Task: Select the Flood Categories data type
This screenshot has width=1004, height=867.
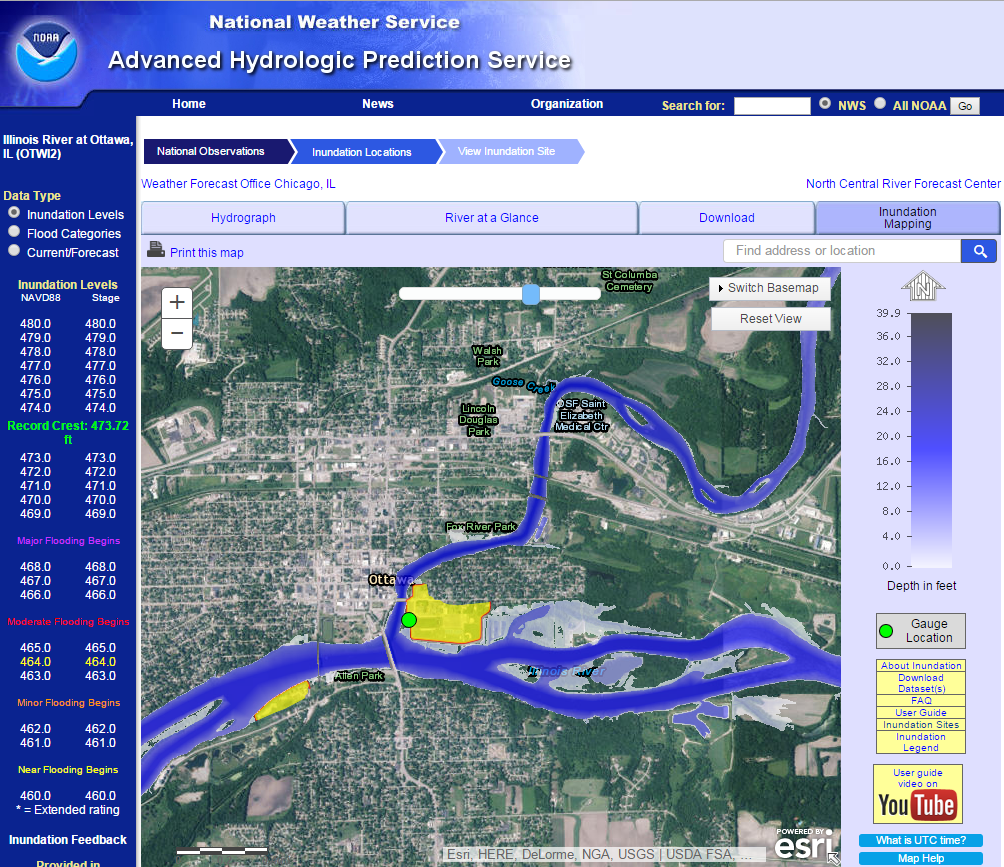Action: click(14, 233)
